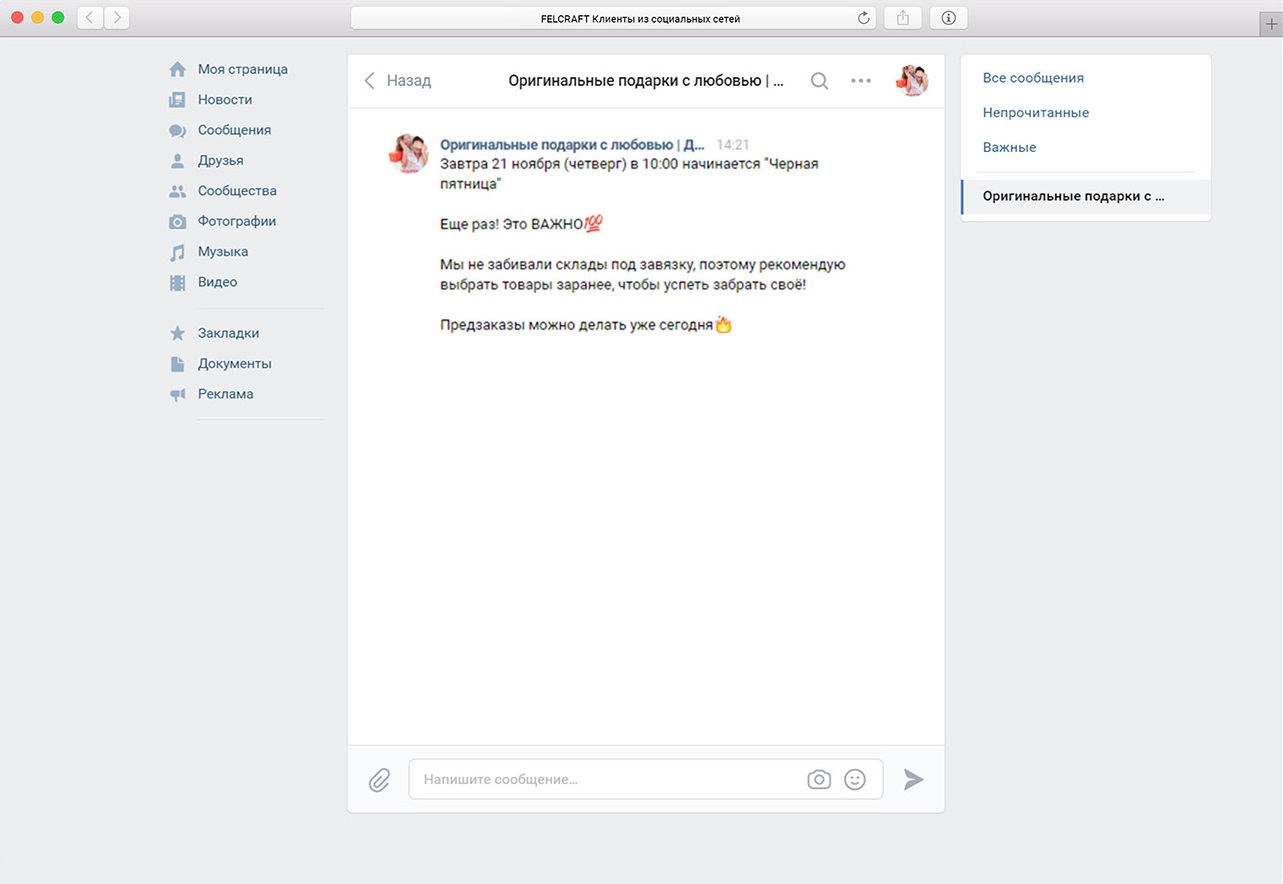Click the message timestamp 14:21
The height and width of the screenshot is (884, 1283).
tap(733, 145)
